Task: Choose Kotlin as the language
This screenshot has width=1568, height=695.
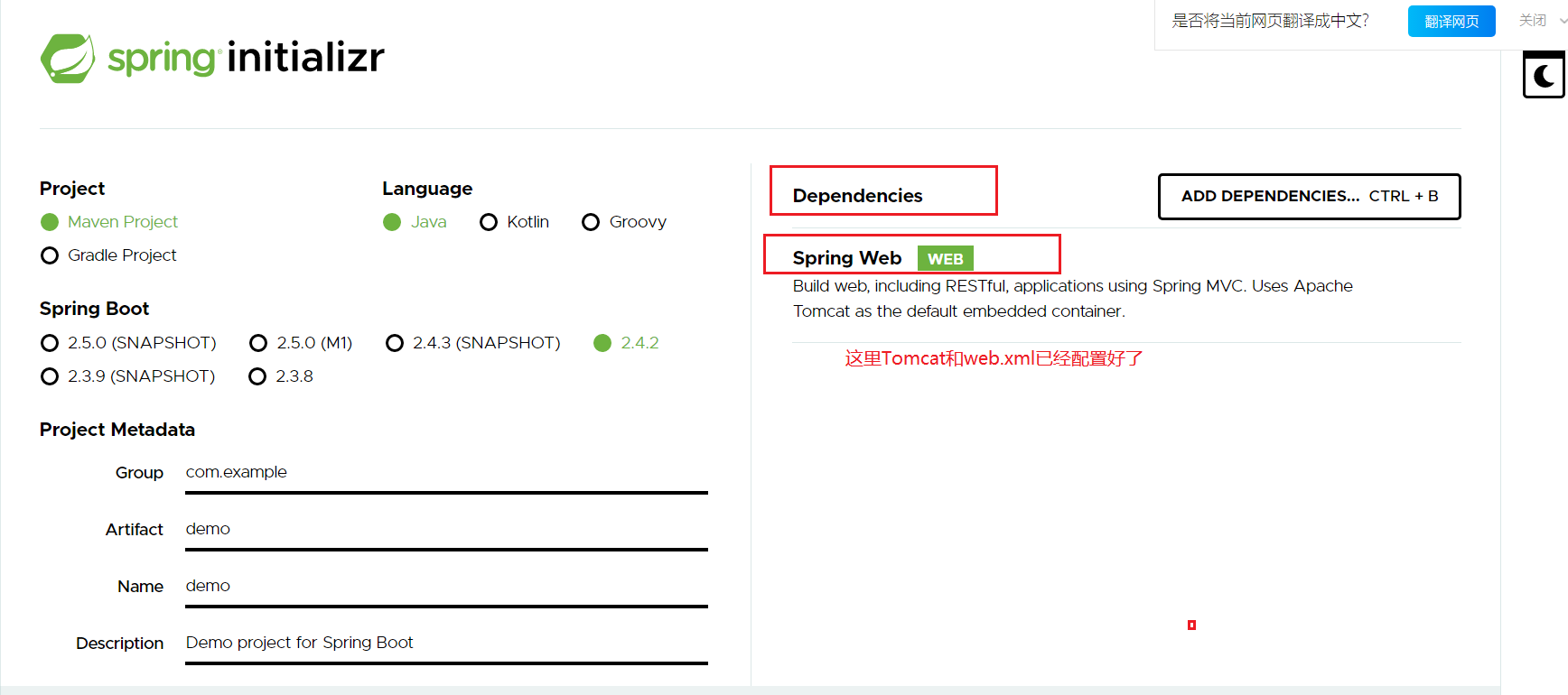Action: pyautogui.click(x=515, y=222)
